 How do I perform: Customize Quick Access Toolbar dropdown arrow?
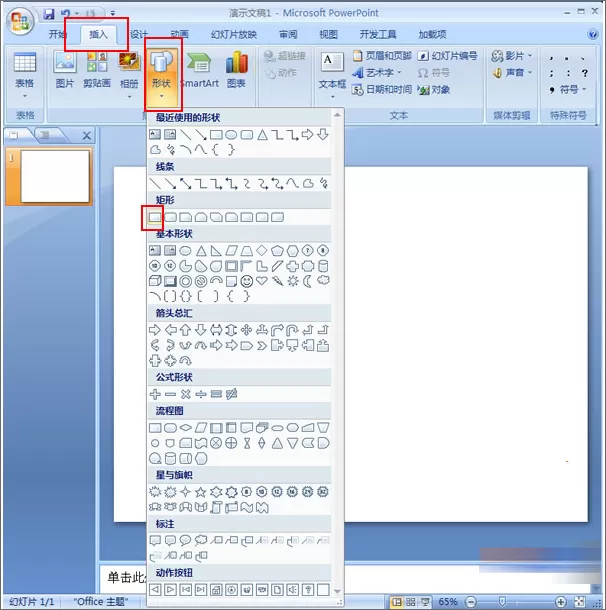pos(113,14)
